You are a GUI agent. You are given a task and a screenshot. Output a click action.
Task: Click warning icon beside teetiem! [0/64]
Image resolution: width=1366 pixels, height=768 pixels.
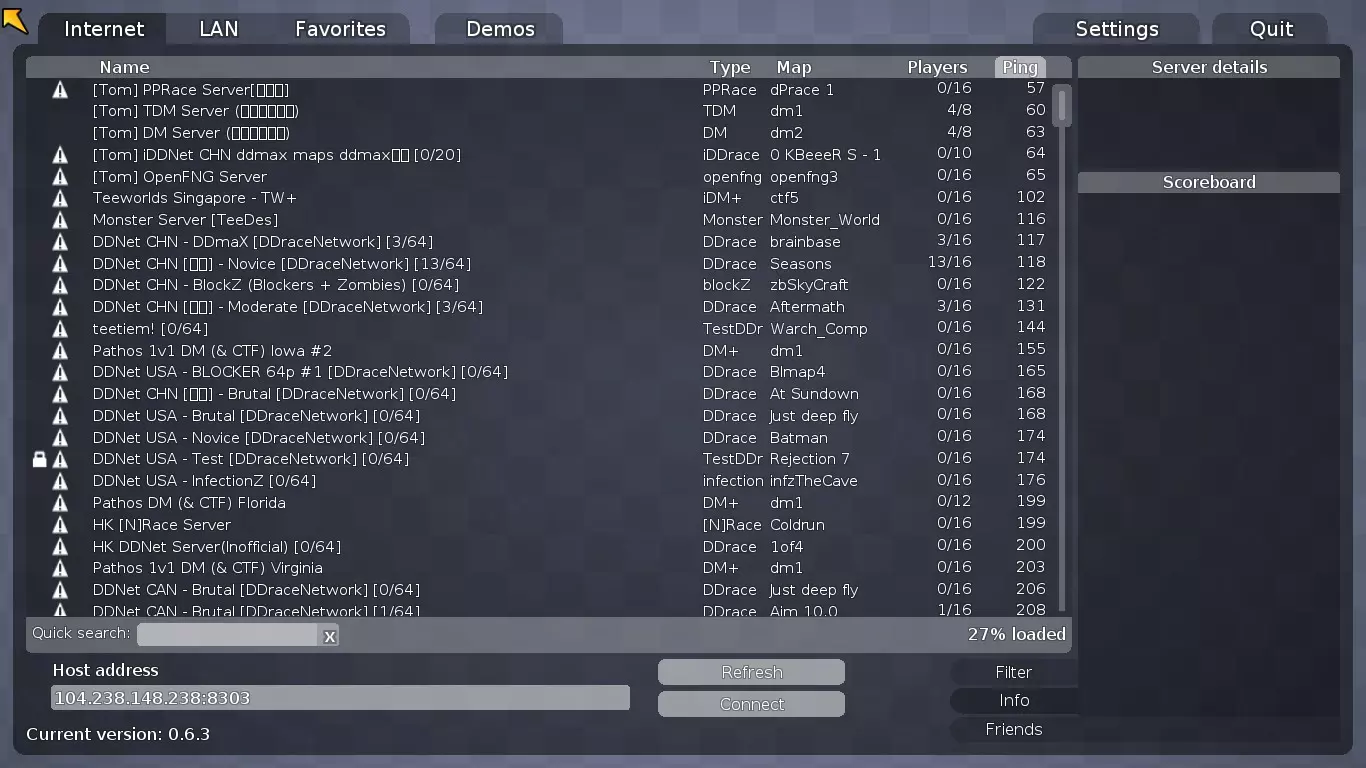point(60,329)
